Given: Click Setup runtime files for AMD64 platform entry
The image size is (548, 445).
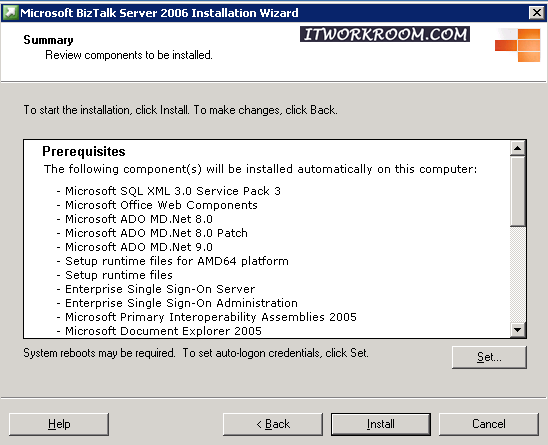Looking at the screenshot, I should [x=177, y=261].
